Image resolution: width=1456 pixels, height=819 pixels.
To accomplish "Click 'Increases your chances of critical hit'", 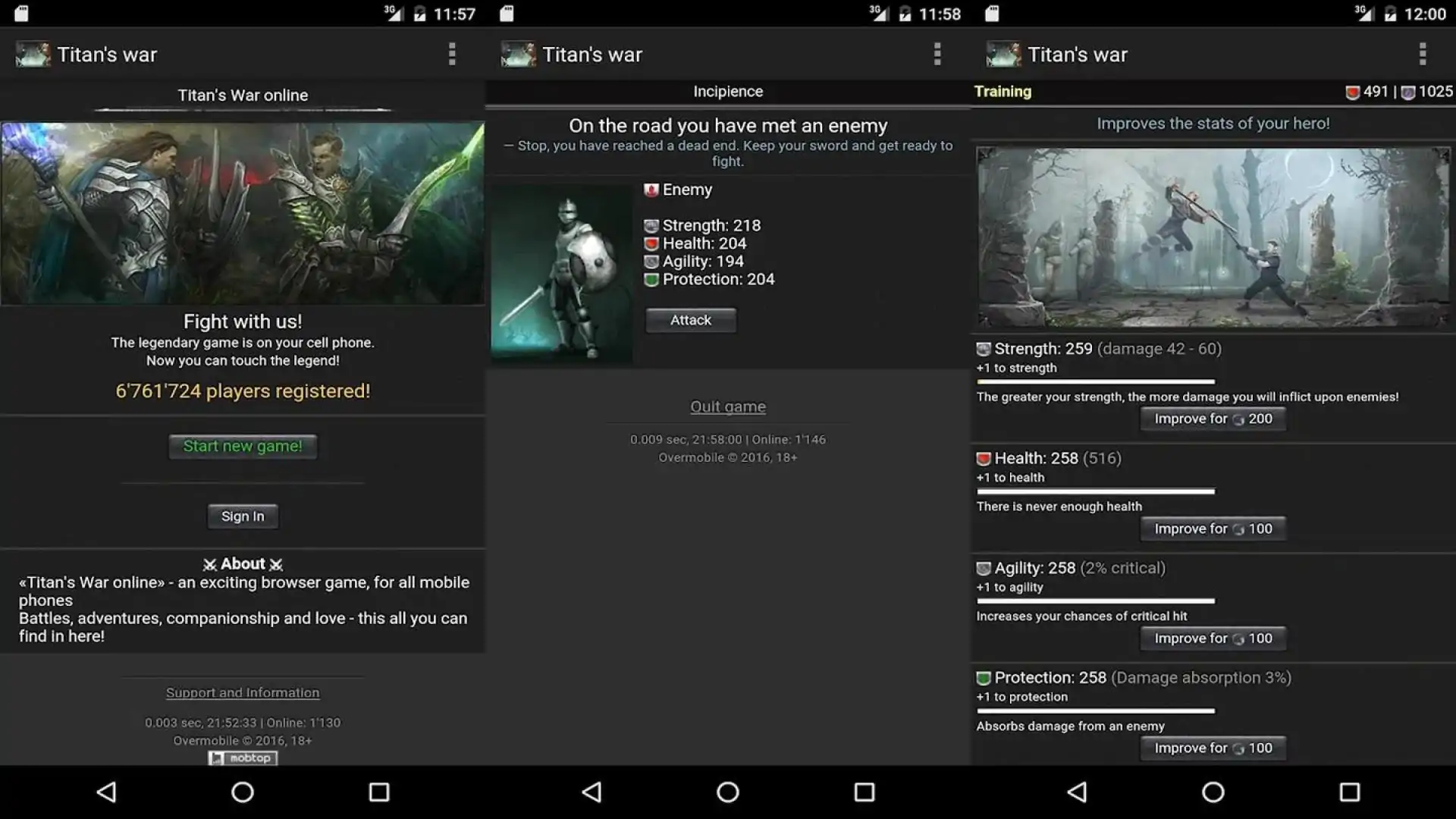I will tap(1081, 617).
